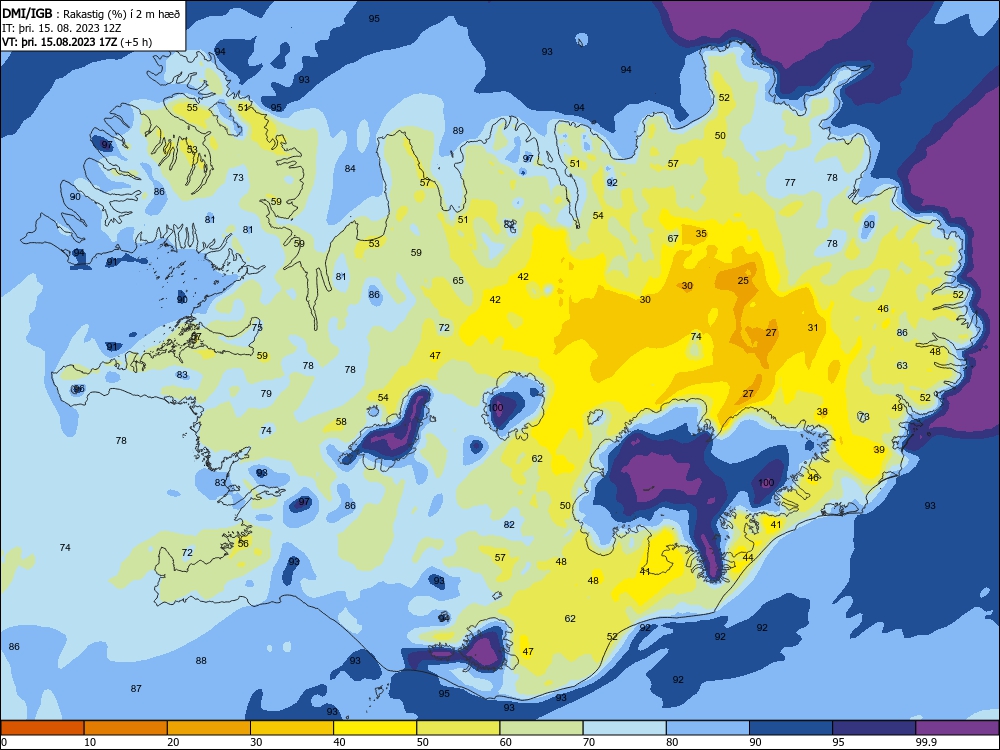
Task: Click the map value '55'
Action: click(x=192, y=108)
